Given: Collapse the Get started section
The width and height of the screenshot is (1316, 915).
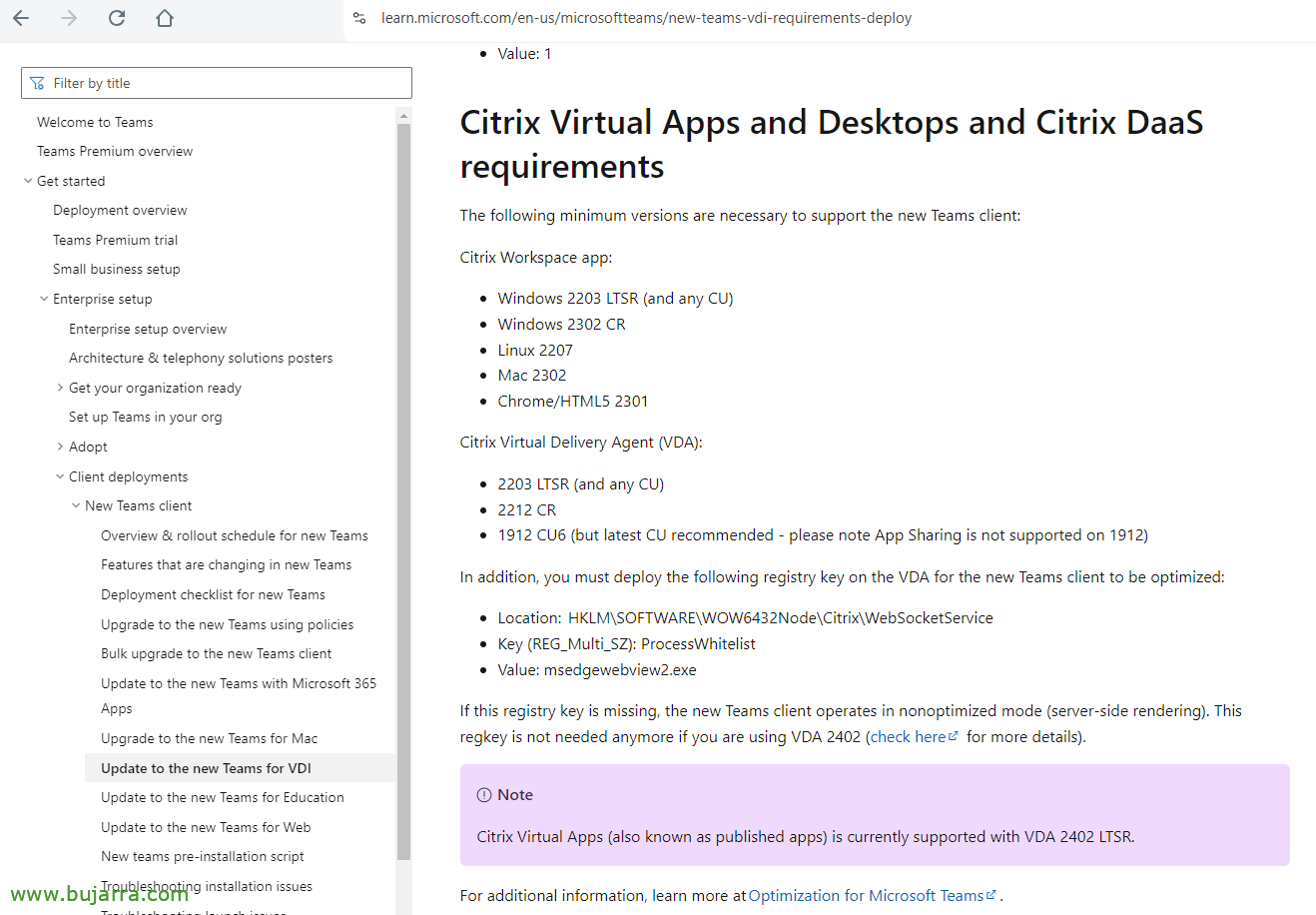Looking at the screenshot, I should [28, 181].
